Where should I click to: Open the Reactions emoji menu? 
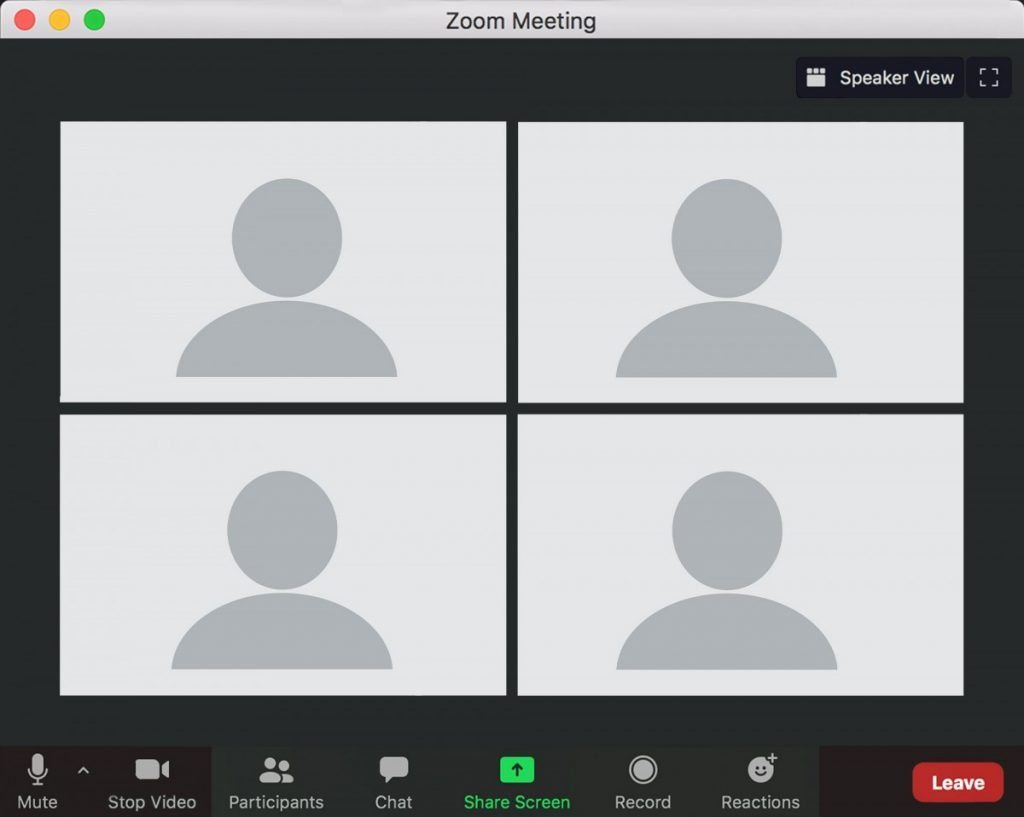(760, 780)
